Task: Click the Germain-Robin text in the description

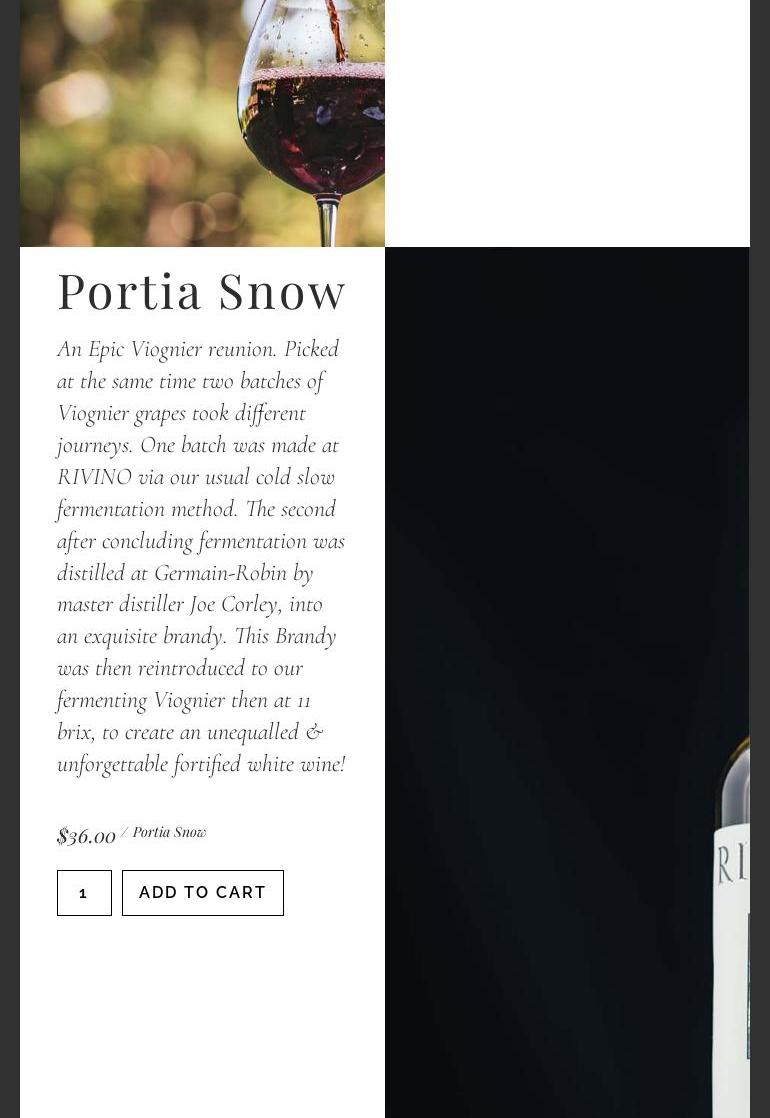Action: click(x=220, y=573)
